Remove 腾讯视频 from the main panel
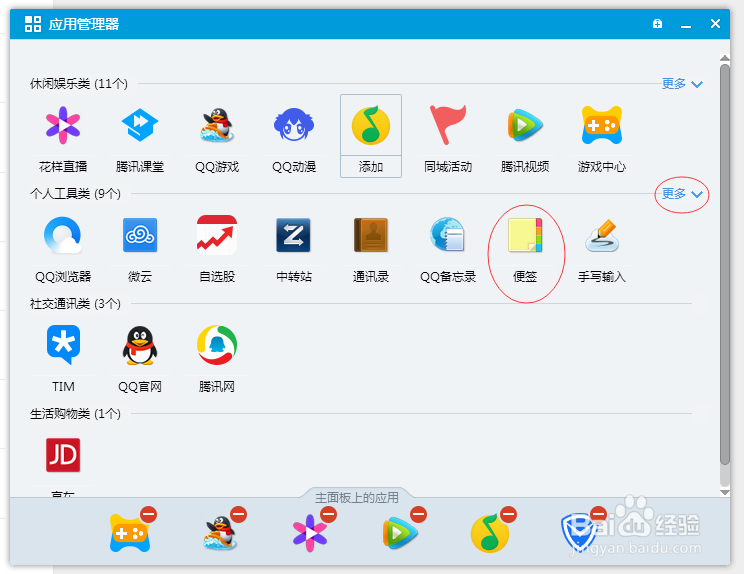Image resolution: width=744 pixels, height=574 pixels. pos(418,515)
